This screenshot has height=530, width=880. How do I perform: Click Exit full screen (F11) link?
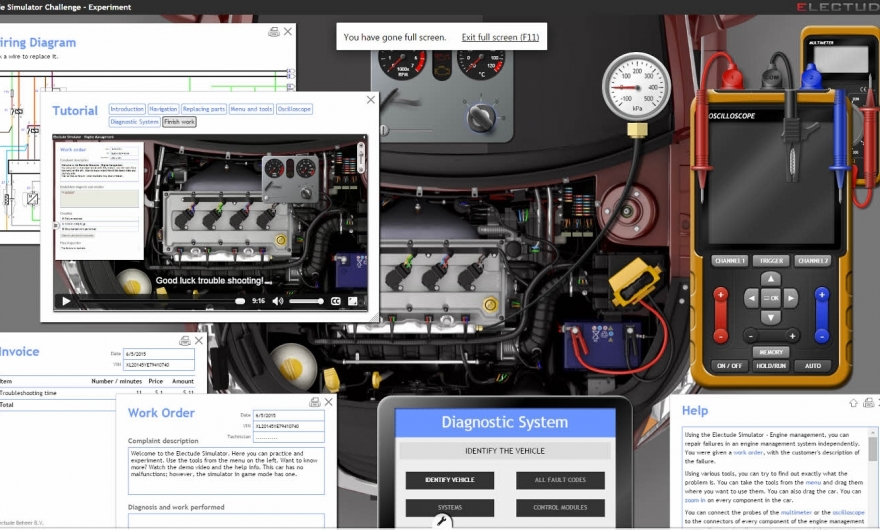[500, 37]
